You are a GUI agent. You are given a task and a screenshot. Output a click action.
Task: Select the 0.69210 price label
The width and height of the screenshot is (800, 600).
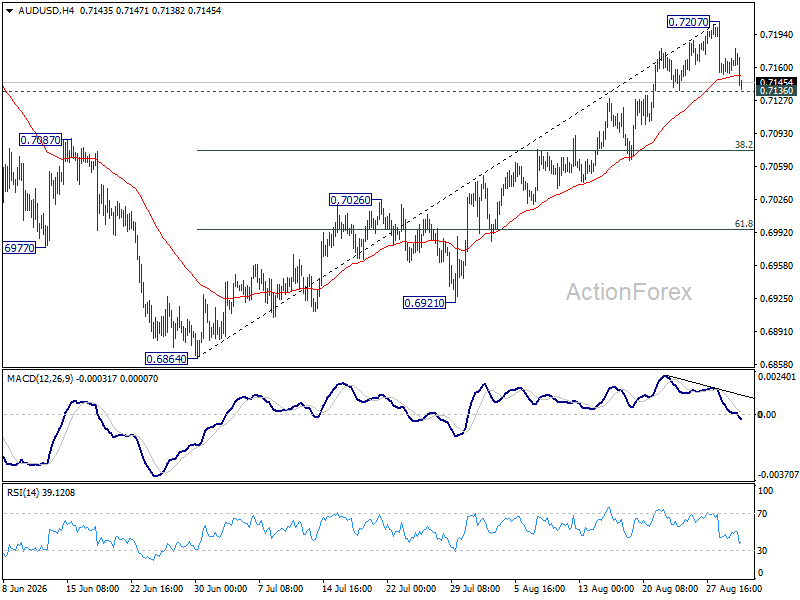coord(424,303)
